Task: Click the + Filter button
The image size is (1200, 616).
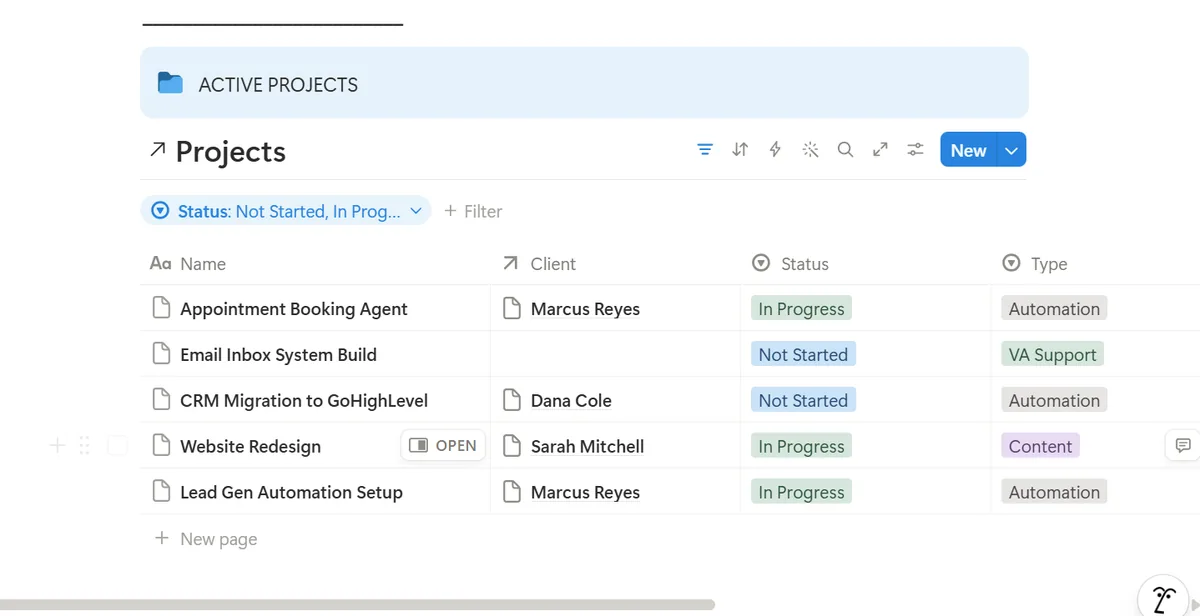Action: (x=473, y=211)
